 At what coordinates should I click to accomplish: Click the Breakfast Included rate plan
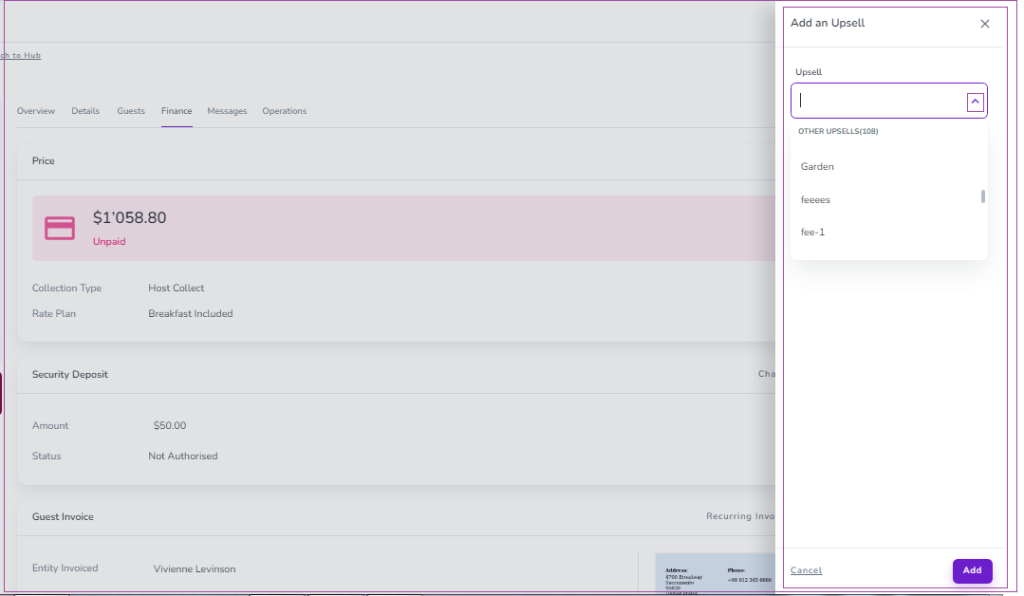[x=190, y=313]
